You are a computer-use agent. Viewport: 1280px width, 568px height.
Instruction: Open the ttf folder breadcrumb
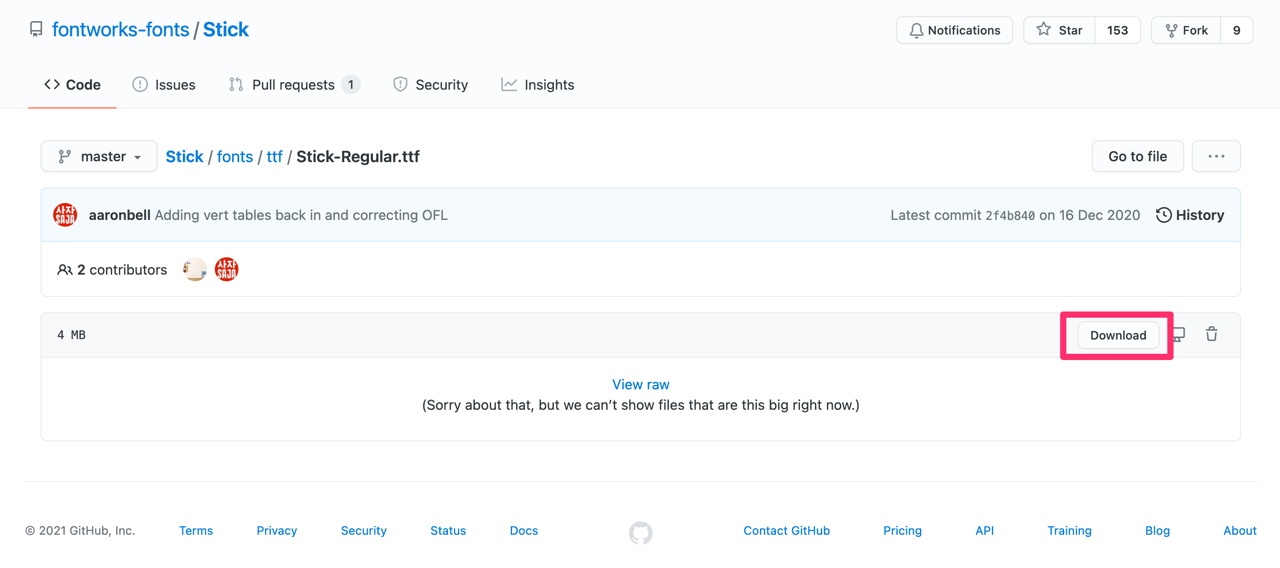[x=274, y=156]
